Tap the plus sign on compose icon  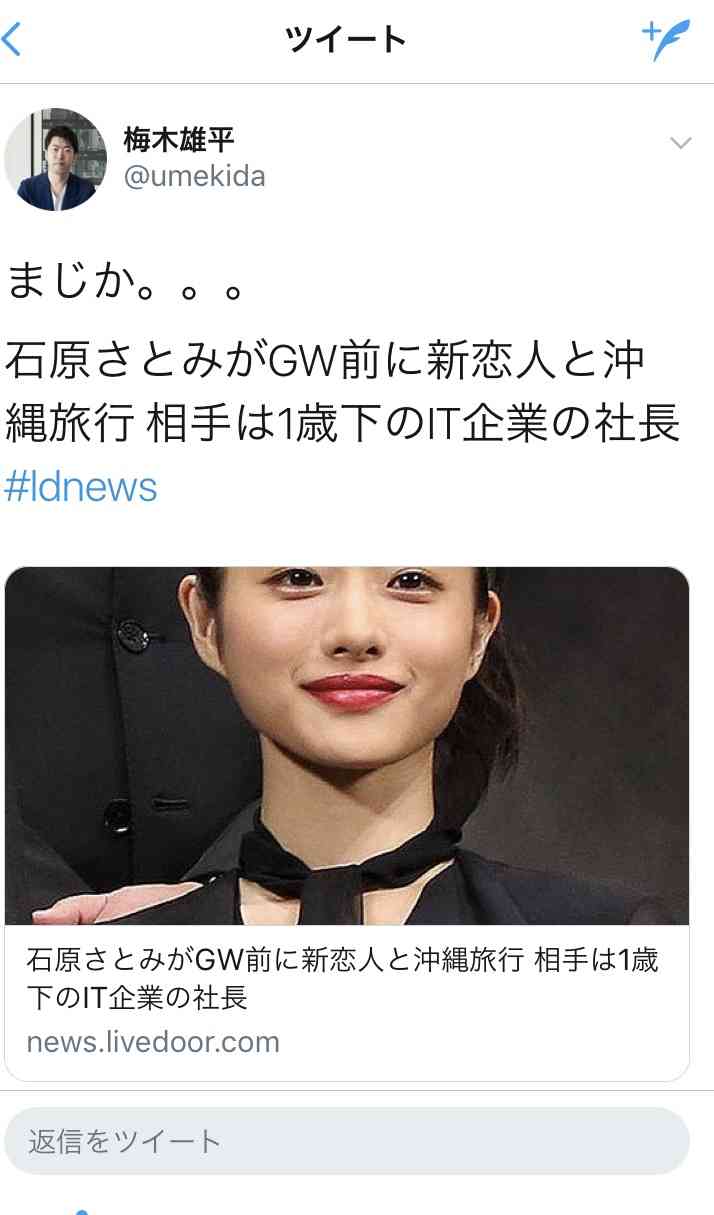(x=652, y=30)
